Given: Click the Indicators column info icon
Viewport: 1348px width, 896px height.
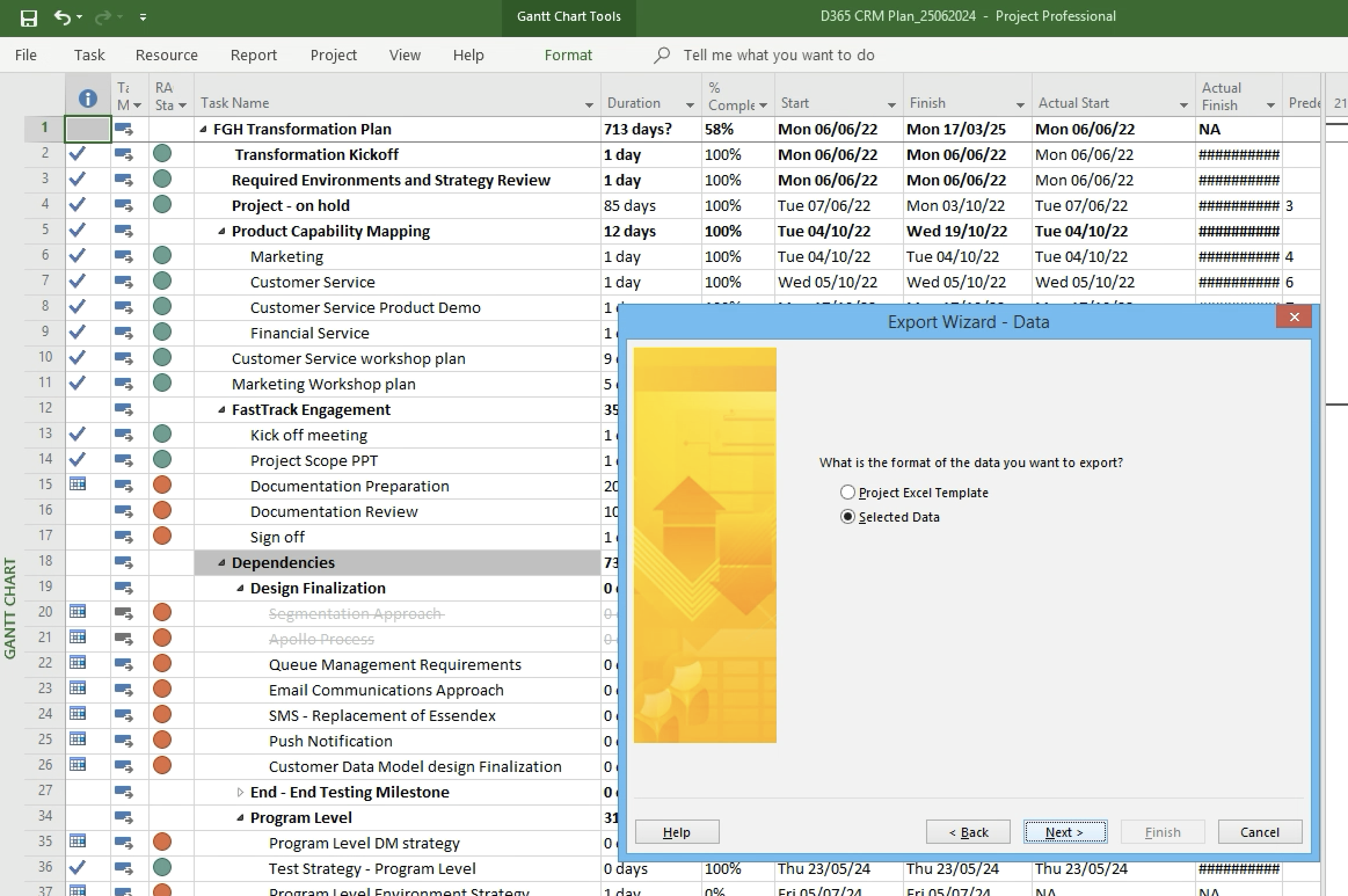Looking at the screenshot, I should point(88,98).
